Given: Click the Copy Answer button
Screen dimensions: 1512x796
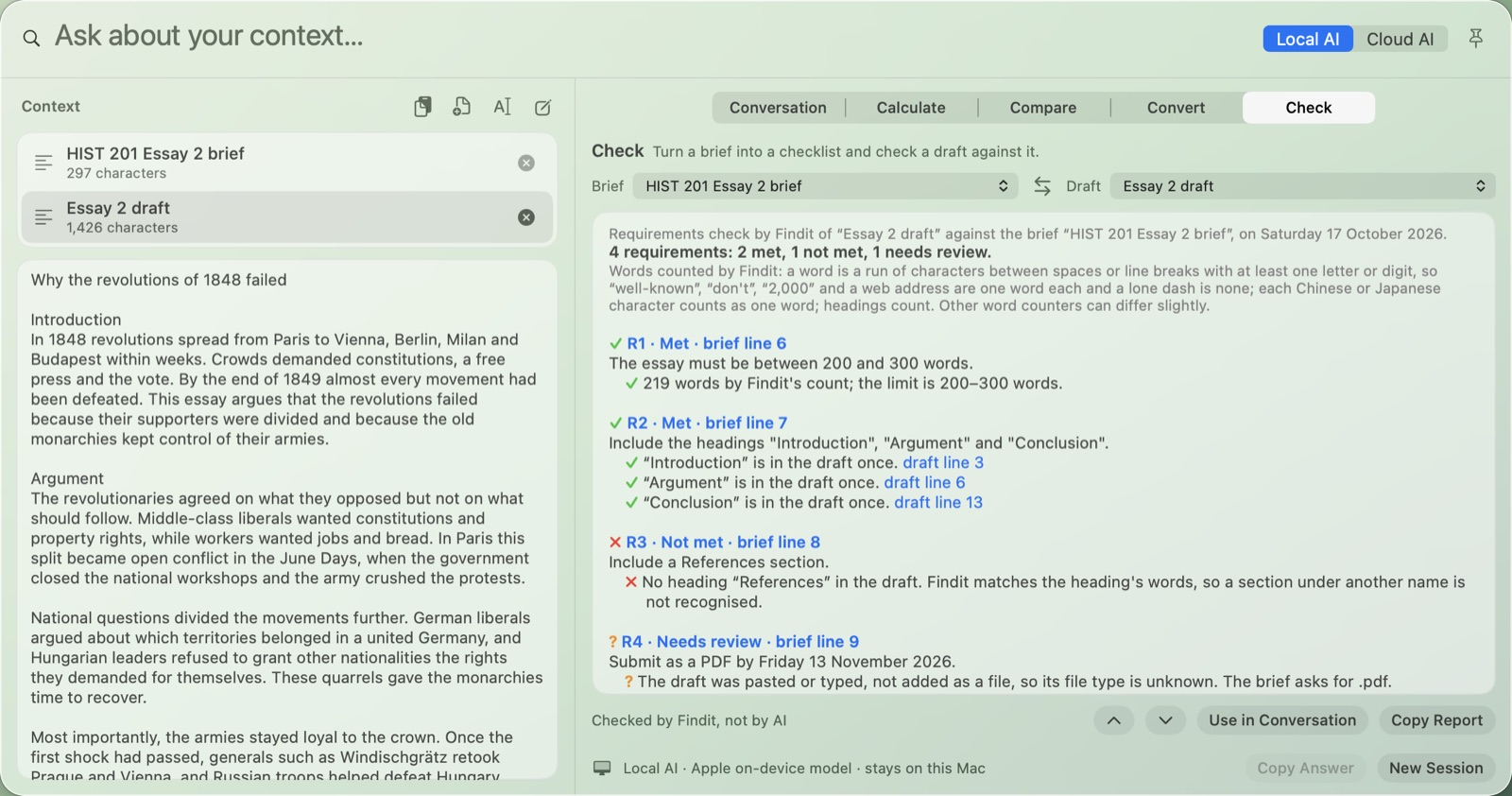Looking at the screenshot, I should [1305, 768].
